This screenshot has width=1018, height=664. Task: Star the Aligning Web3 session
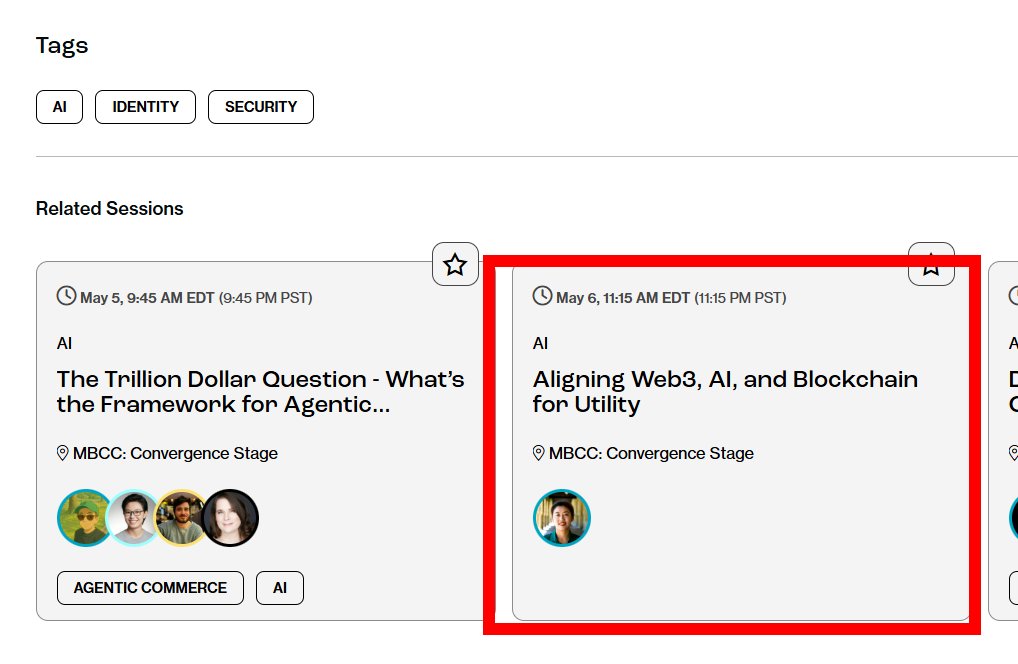[931, 265]
